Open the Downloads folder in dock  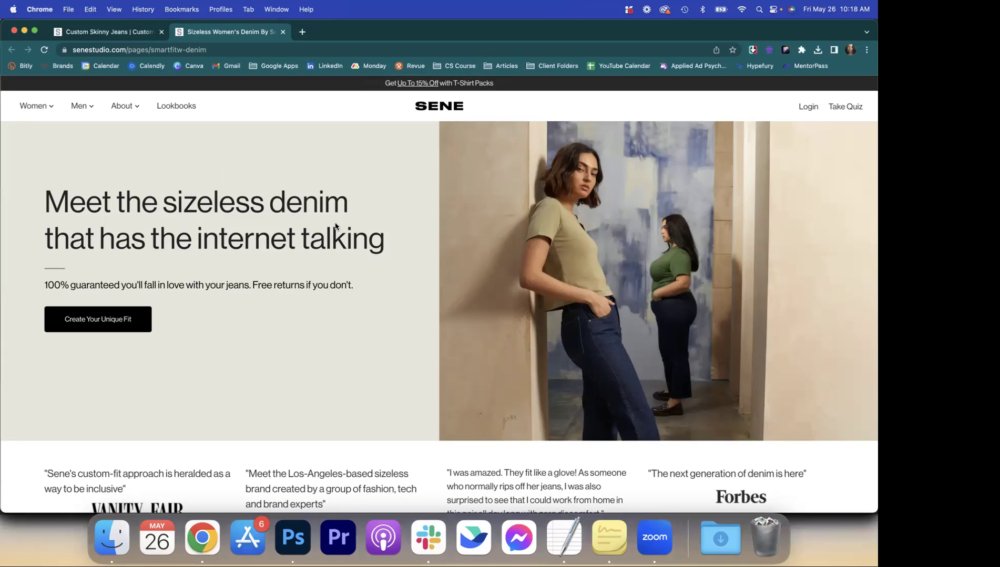[x=721, y=537]
